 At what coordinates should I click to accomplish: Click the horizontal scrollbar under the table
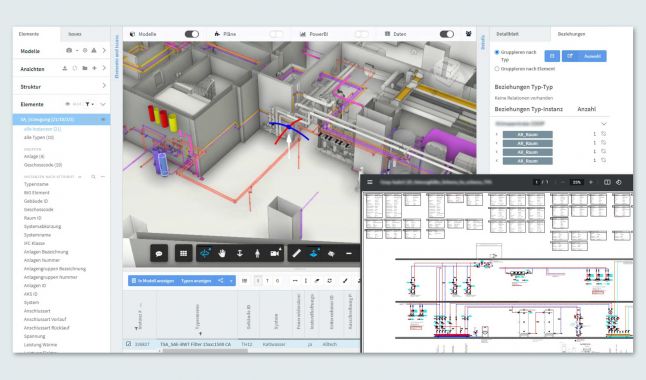[205, 351]
